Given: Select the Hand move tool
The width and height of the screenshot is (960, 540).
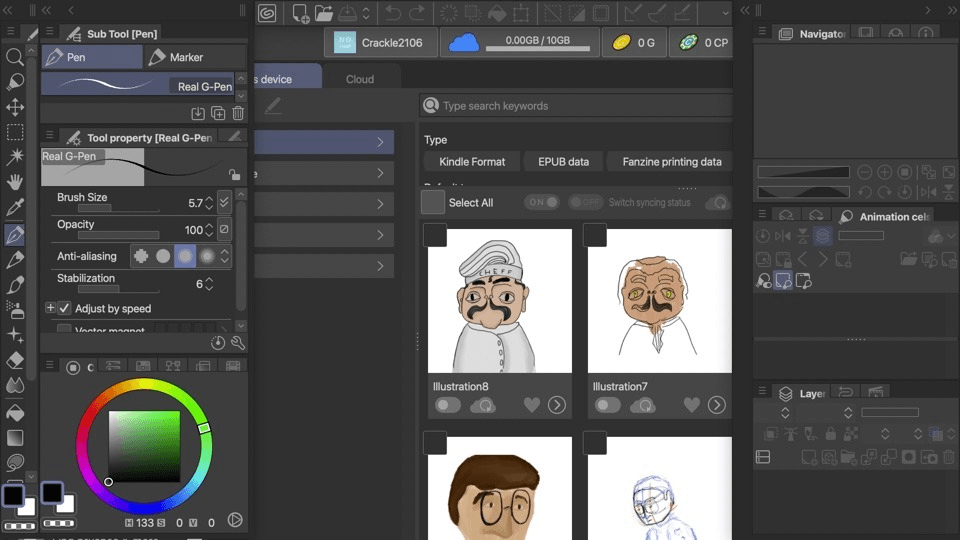Looking at the screenshot, I should click(15, 182).
